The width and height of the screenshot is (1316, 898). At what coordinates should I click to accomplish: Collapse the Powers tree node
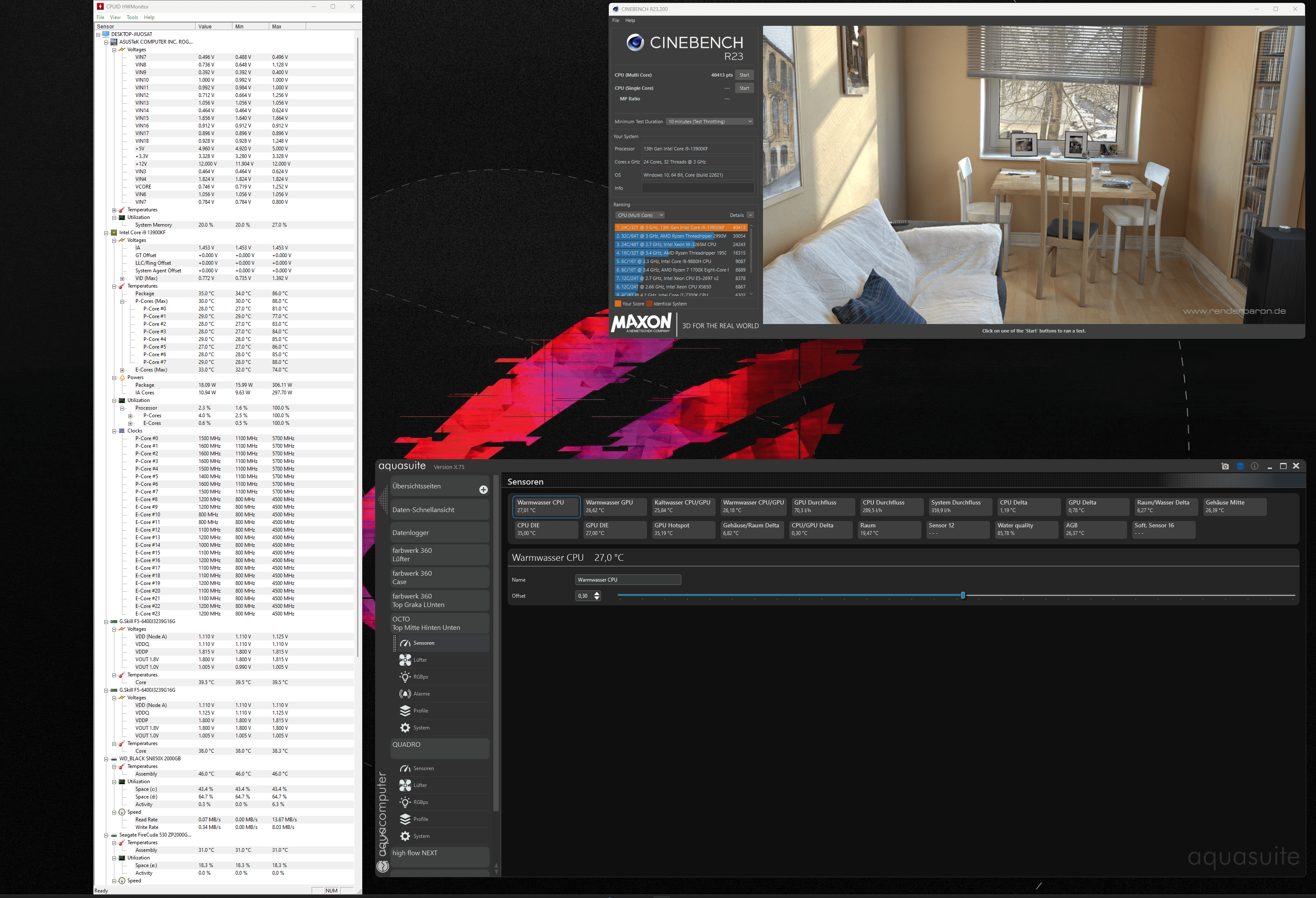[x=114, y=378]
